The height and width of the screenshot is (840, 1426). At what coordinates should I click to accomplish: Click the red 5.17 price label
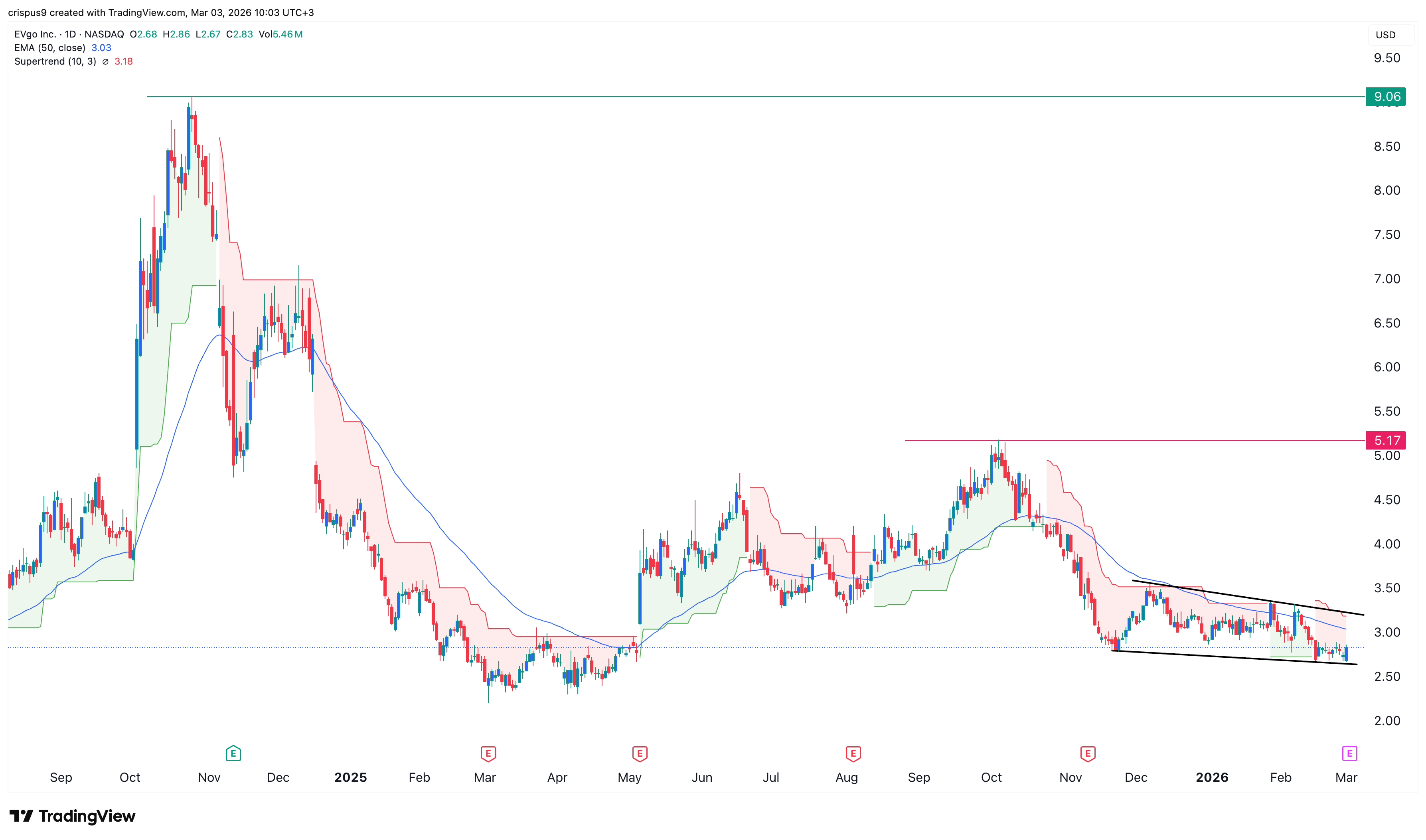pyautogui.click(x=1386, y=440)
